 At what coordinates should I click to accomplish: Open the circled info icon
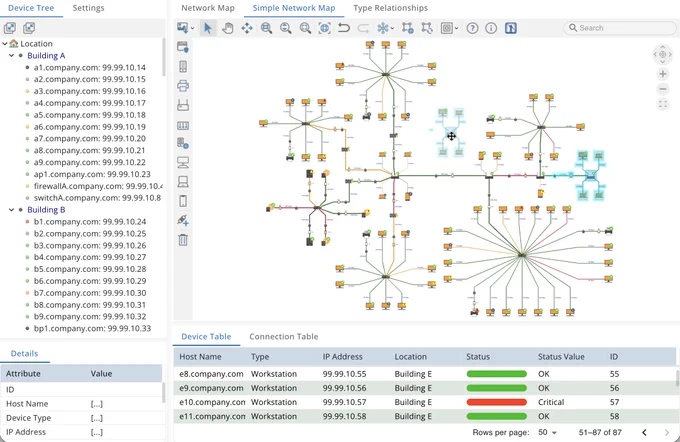(x=491, y=28)
